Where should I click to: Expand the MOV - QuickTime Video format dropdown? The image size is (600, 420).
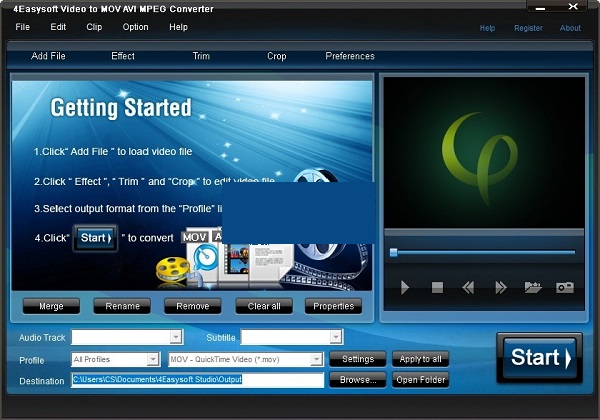pos(316,360)
